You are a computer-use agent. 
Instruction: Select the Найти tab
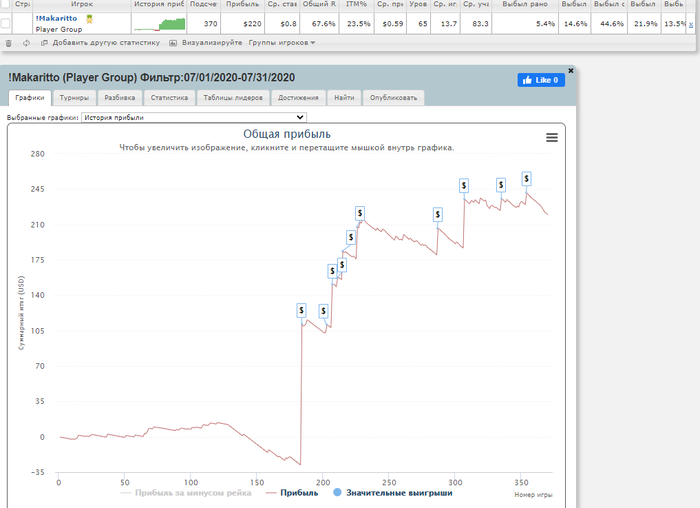pyautogui.click(x=344, y=98)
